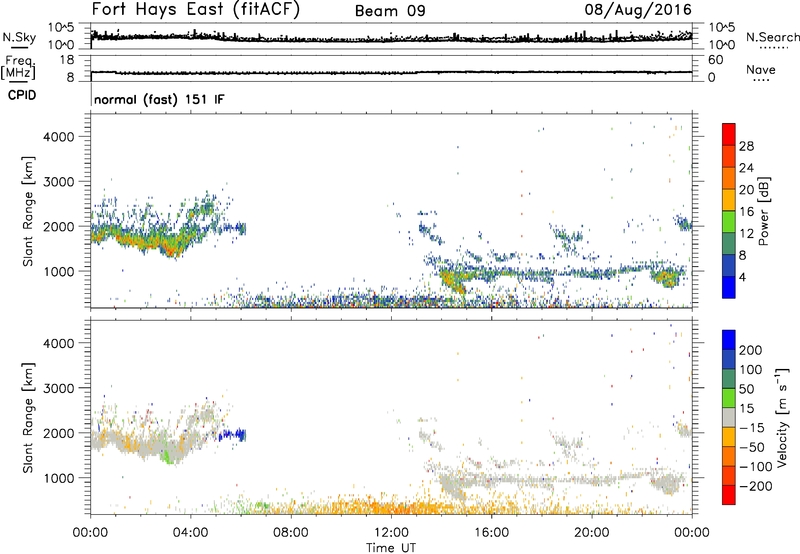
Task: Pick the light green 12–16 dB Power swatch
Action: 729,221
